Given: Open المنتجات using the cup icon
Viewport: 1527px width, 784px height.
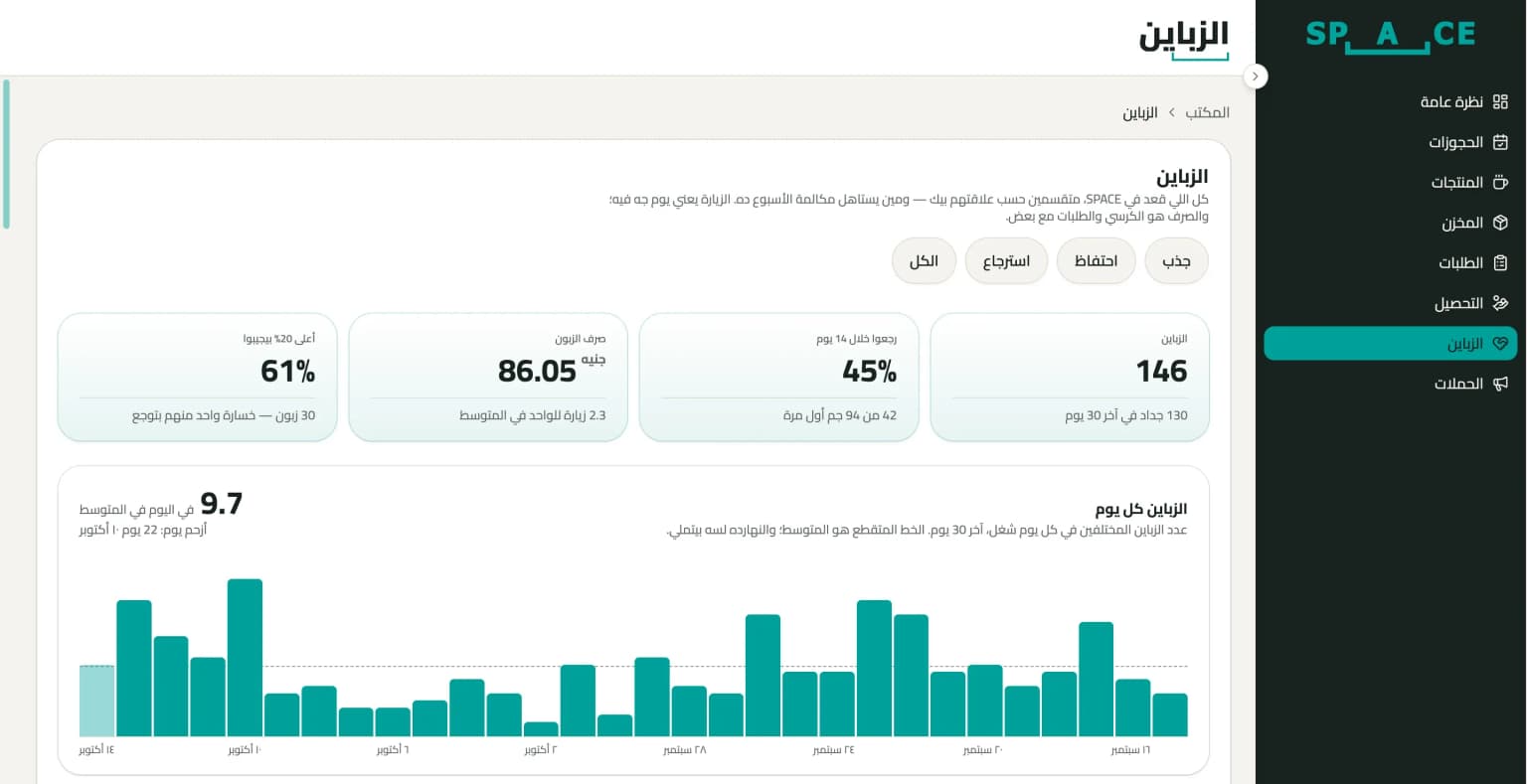Looking at the screenshot, I should [x=1500, y=182].
